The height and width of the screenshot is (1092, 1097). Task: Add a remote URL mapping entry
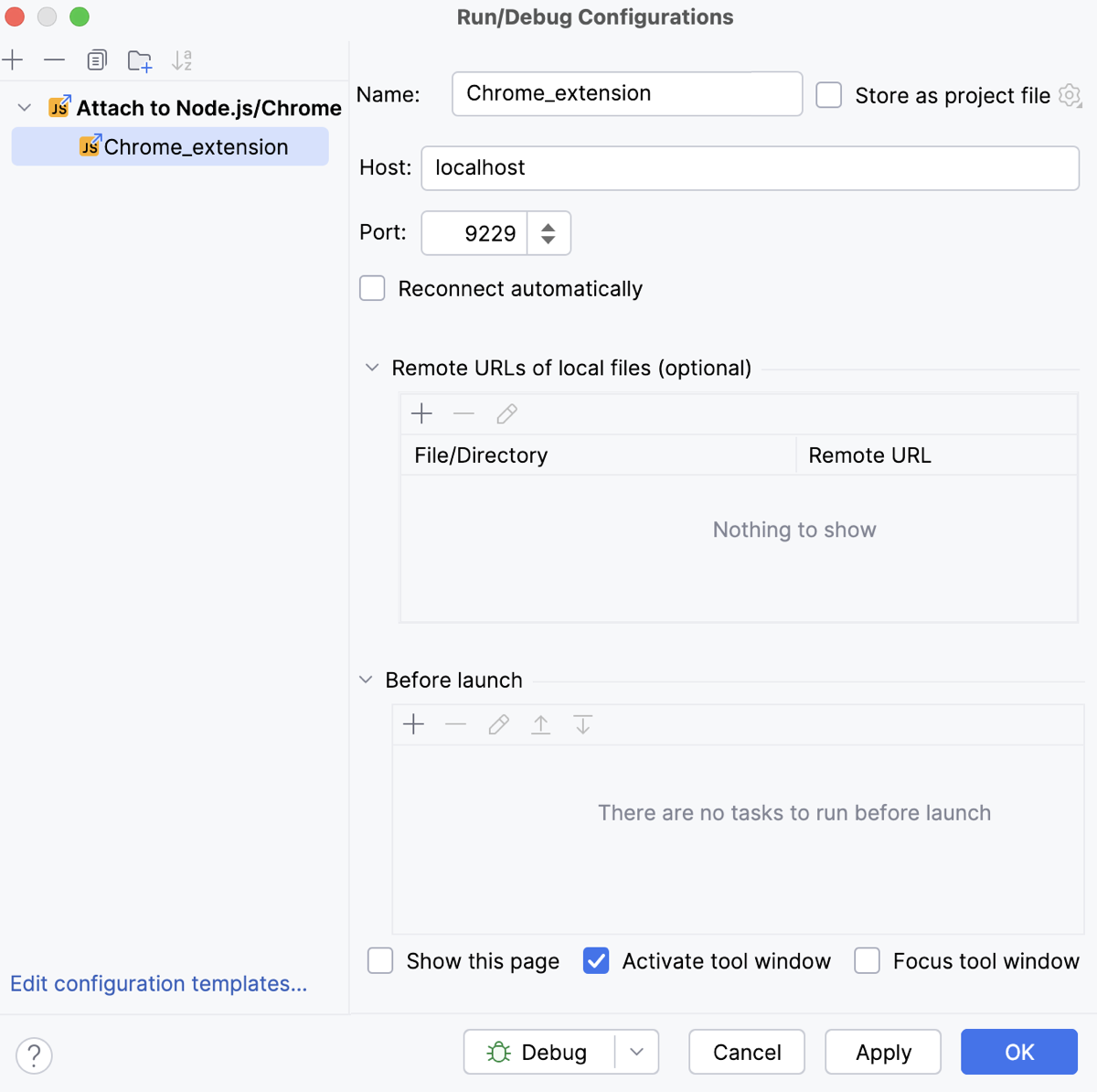(x=421, y=413)
